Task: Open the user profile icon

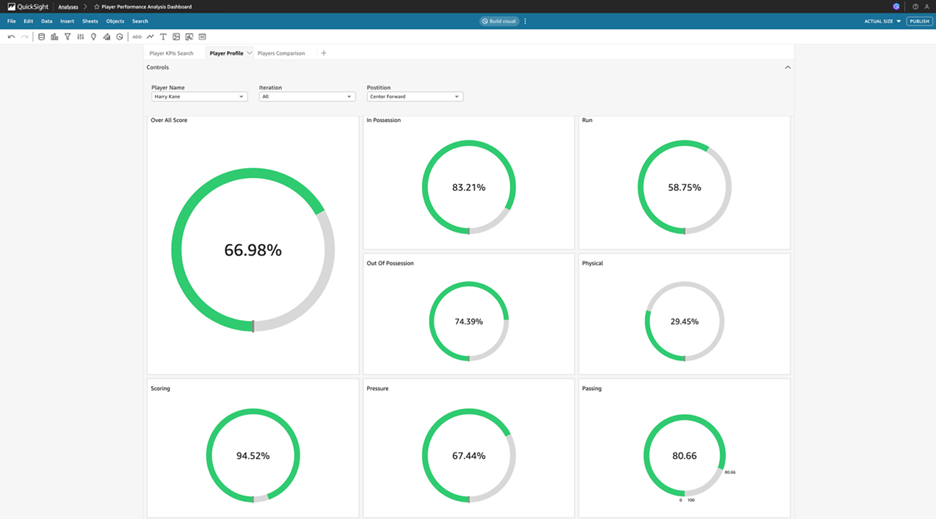Action: [927, 7]
